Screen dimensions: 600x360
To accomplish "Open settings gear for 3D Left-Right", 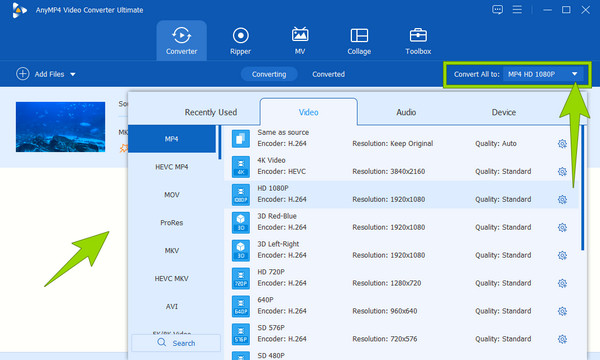I will click(x=562, y=255).
